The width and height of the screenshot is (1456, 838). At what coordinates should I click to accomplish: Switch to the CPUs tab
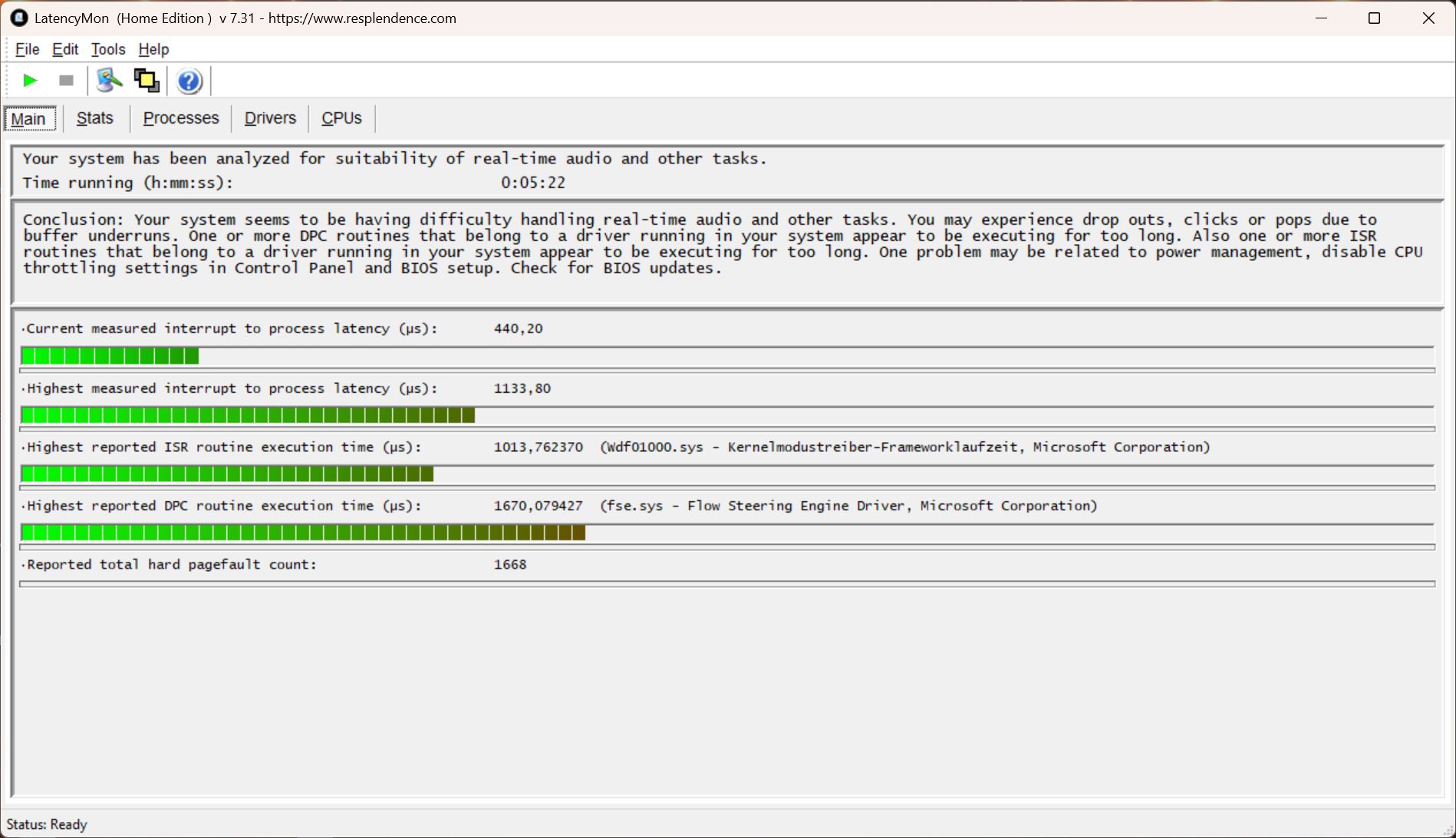click(x=341, y=118)
